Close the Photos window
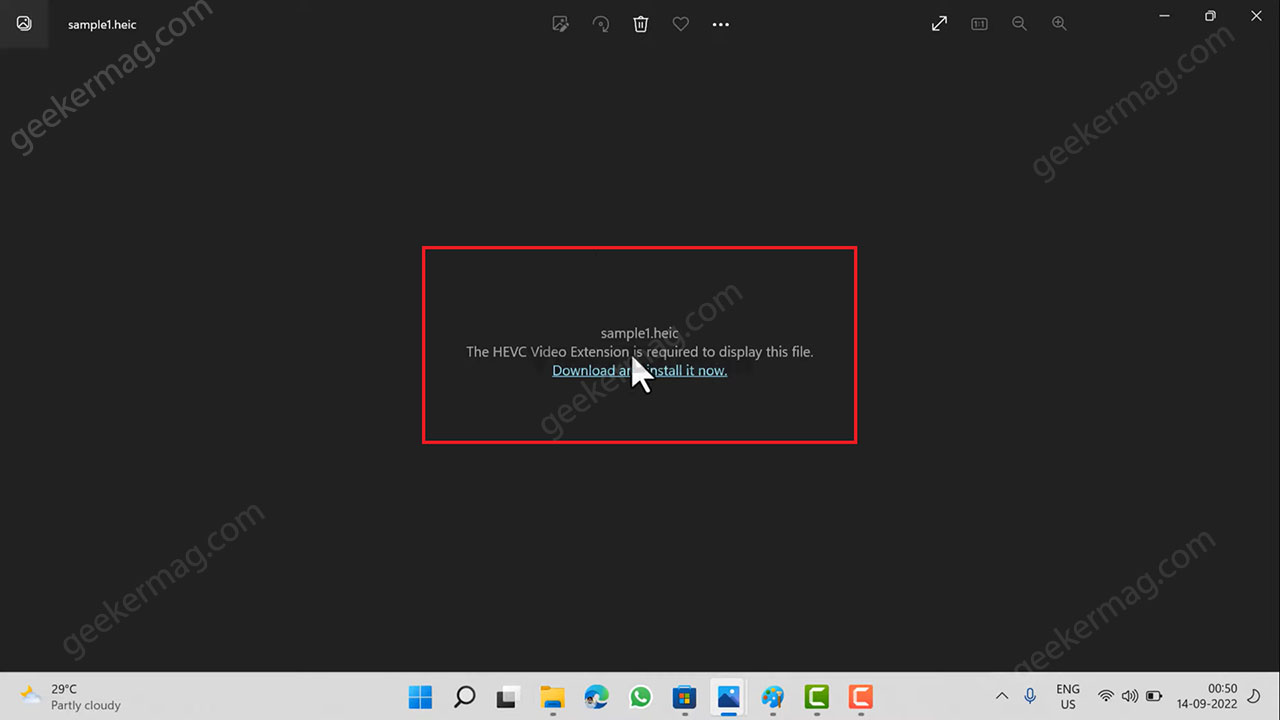Image resolution: width=1280 pixels, height=720 pixels. (1257, 16)
